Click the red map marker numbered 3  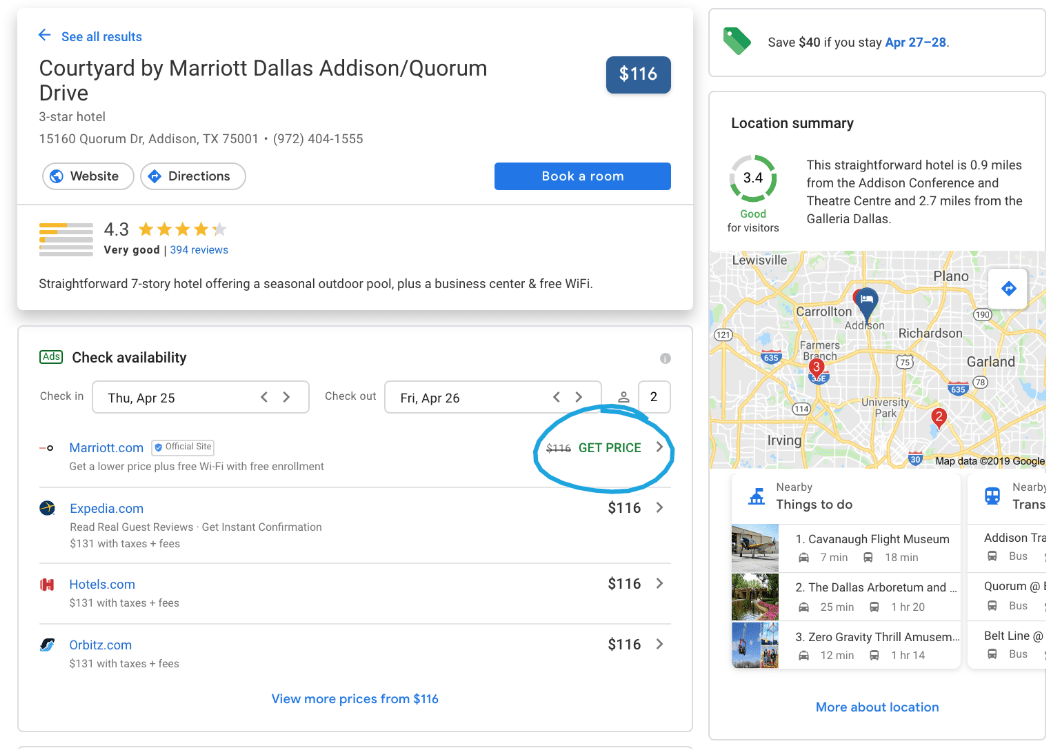pos(816,368)
